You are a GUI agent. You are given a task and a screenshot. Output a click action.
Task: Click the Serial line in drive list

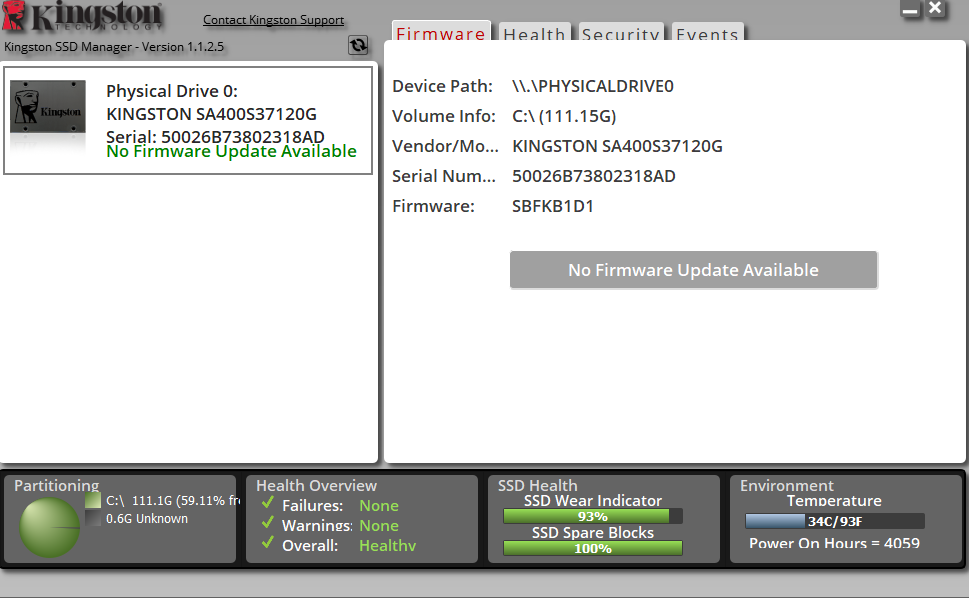point(215,137)
